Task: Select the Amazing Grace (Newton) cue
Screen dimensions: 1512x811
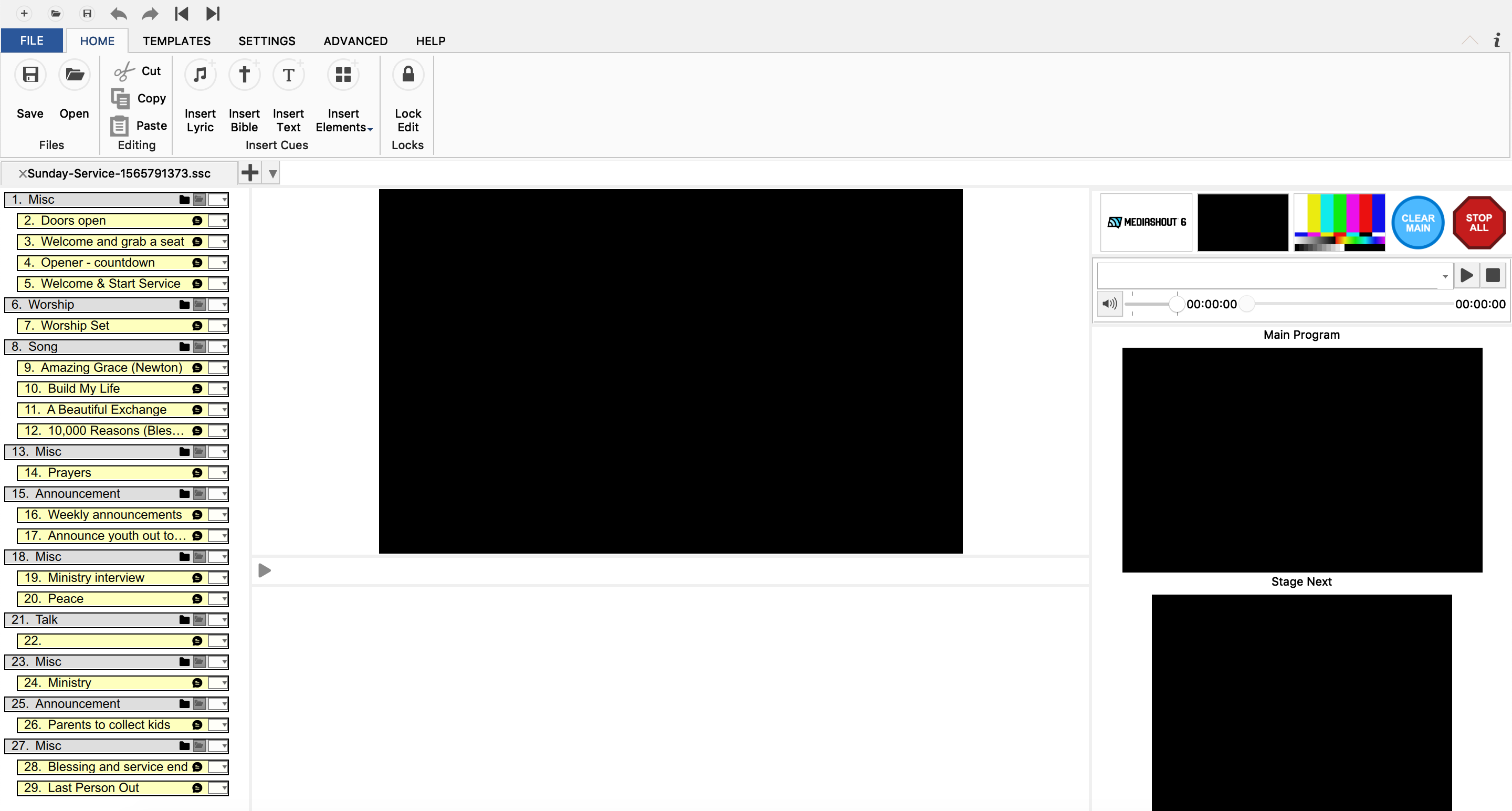Action: (111, 368)
